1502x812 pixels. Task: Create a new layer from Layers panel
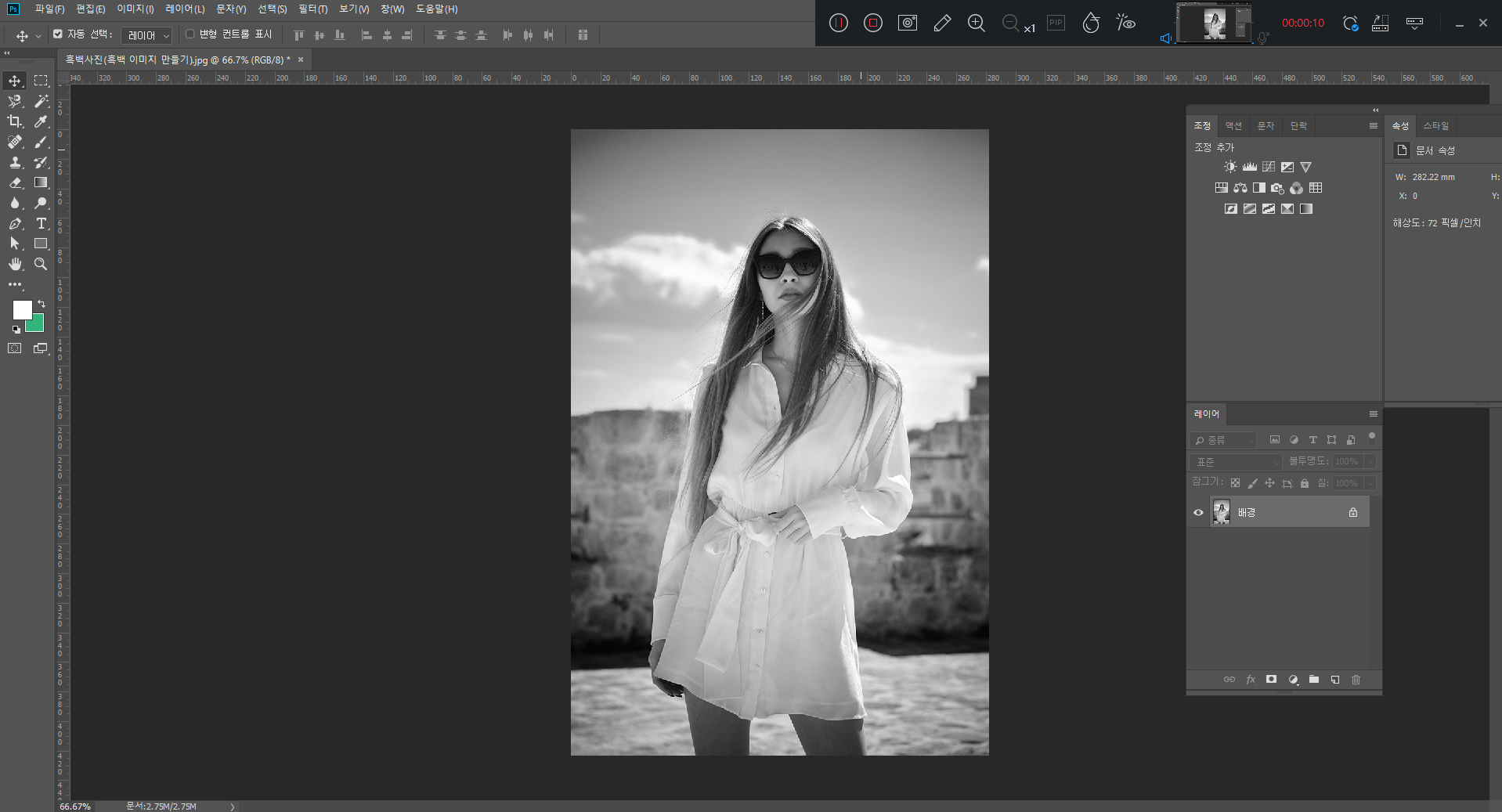tap(1334, 680)
